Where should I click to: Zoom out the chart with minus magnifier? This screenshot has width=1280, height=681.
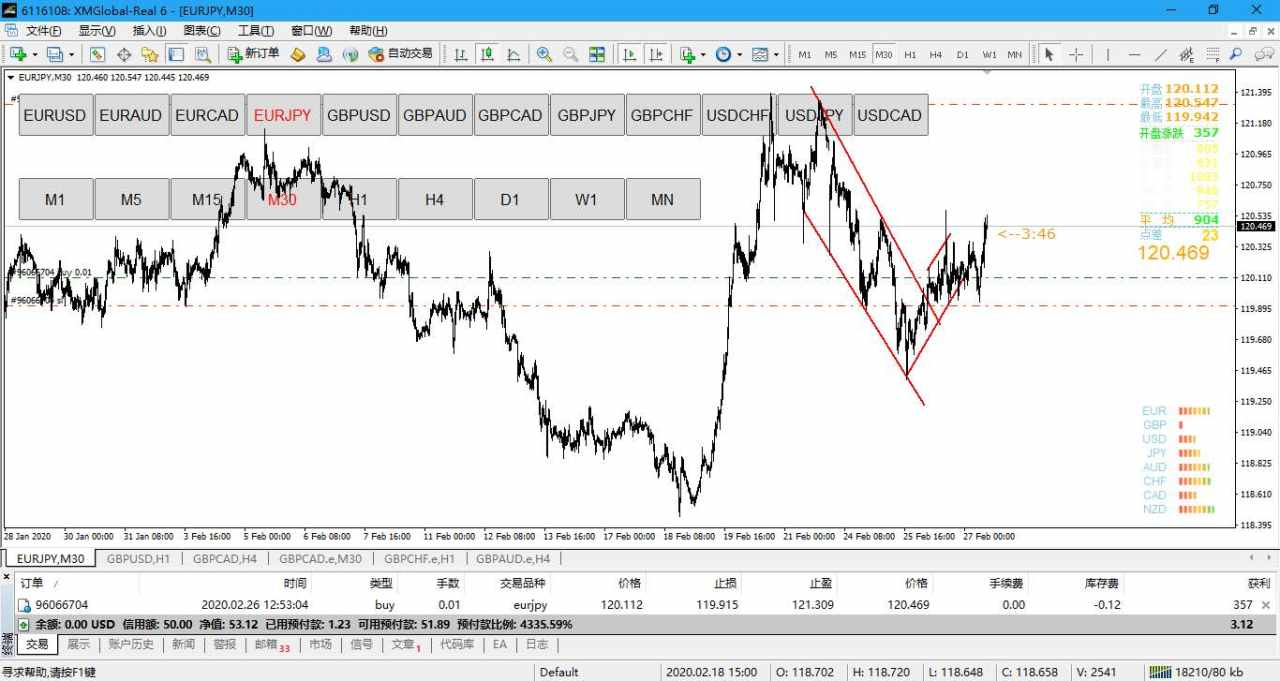coord(570,54)
